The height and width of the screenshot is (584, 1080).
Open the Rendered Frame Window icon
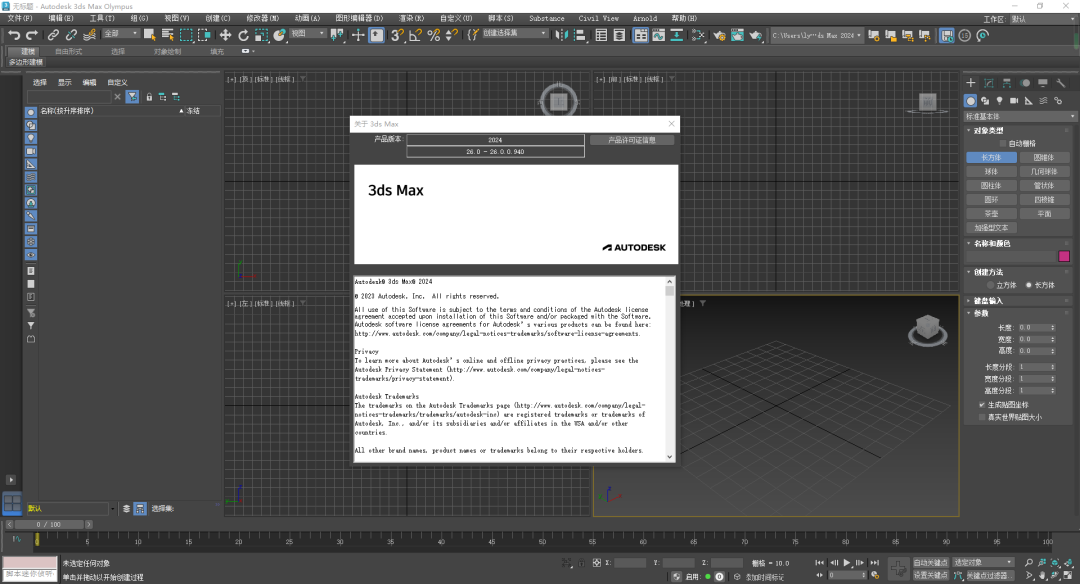pos(737,34)
